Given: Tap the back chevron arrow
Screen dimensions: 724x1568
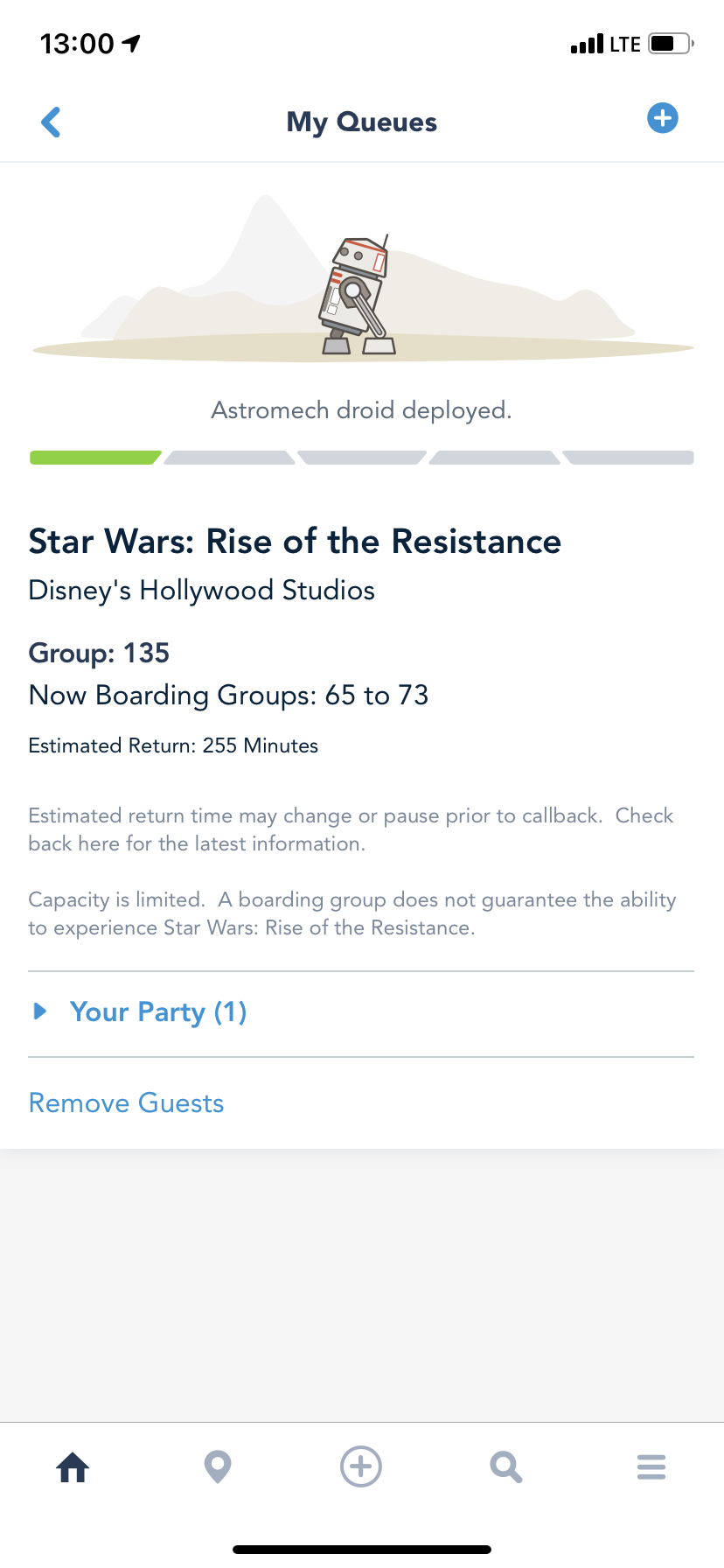Looking at the screenshot, I should pos(52,122).
